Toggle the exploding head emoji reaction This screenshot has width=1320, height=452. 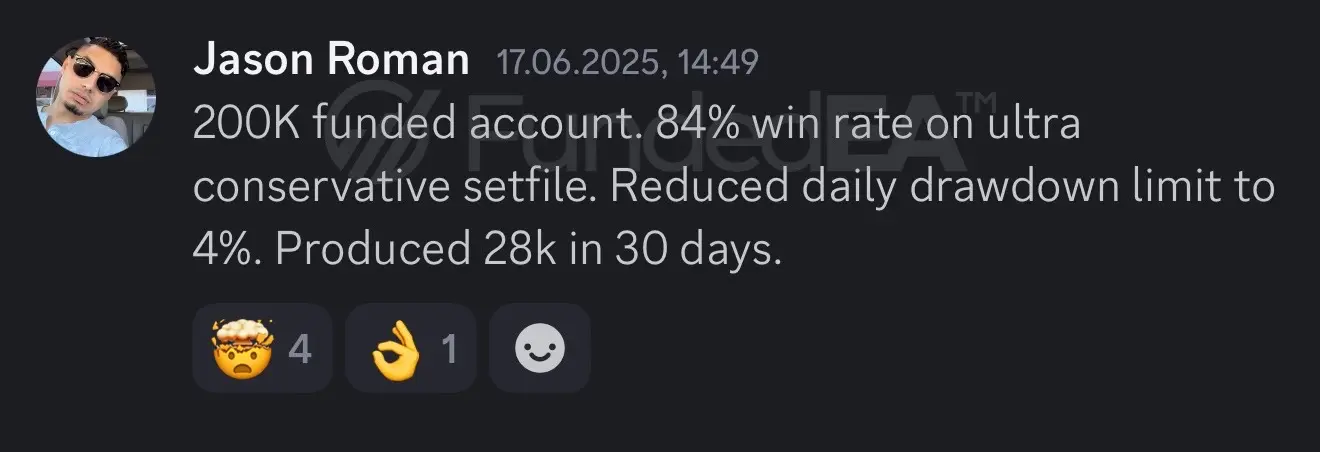pyautogui.click(x=262, y=348)
